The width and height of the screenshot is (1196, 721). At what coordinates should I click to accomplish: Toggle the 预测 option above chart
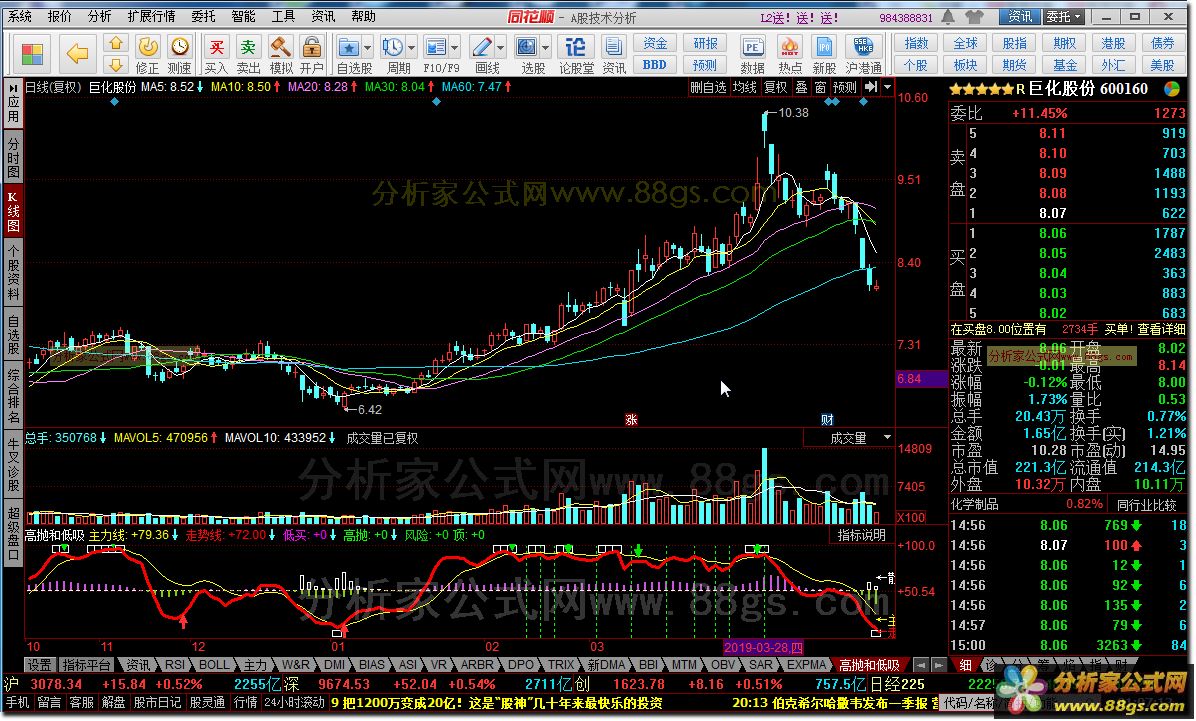(845, 88)
